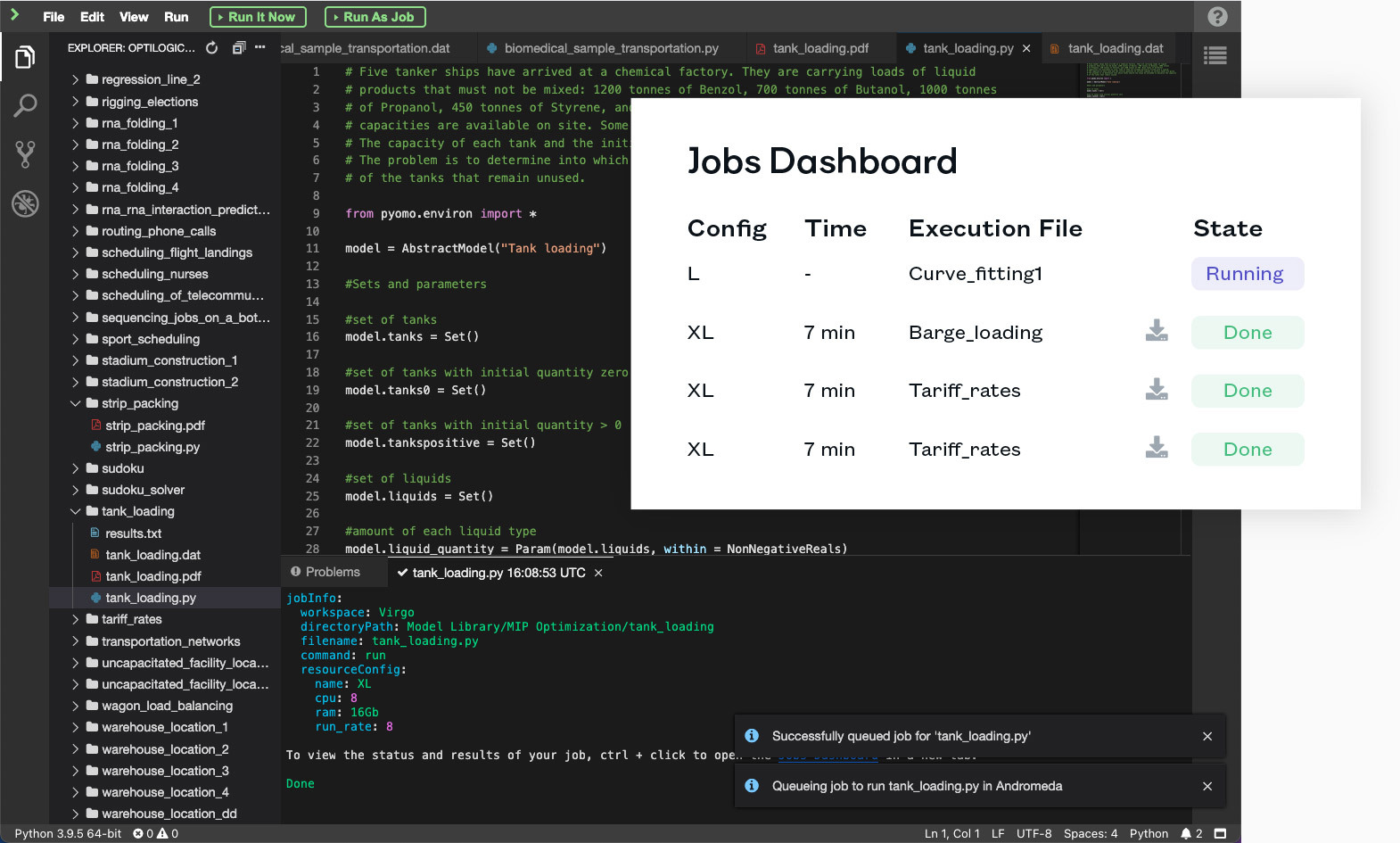Open results.txt in tank_loading folder
The width and height of the screenshot is (1400, 843).
pyautogui.click(x=133, y=533)
